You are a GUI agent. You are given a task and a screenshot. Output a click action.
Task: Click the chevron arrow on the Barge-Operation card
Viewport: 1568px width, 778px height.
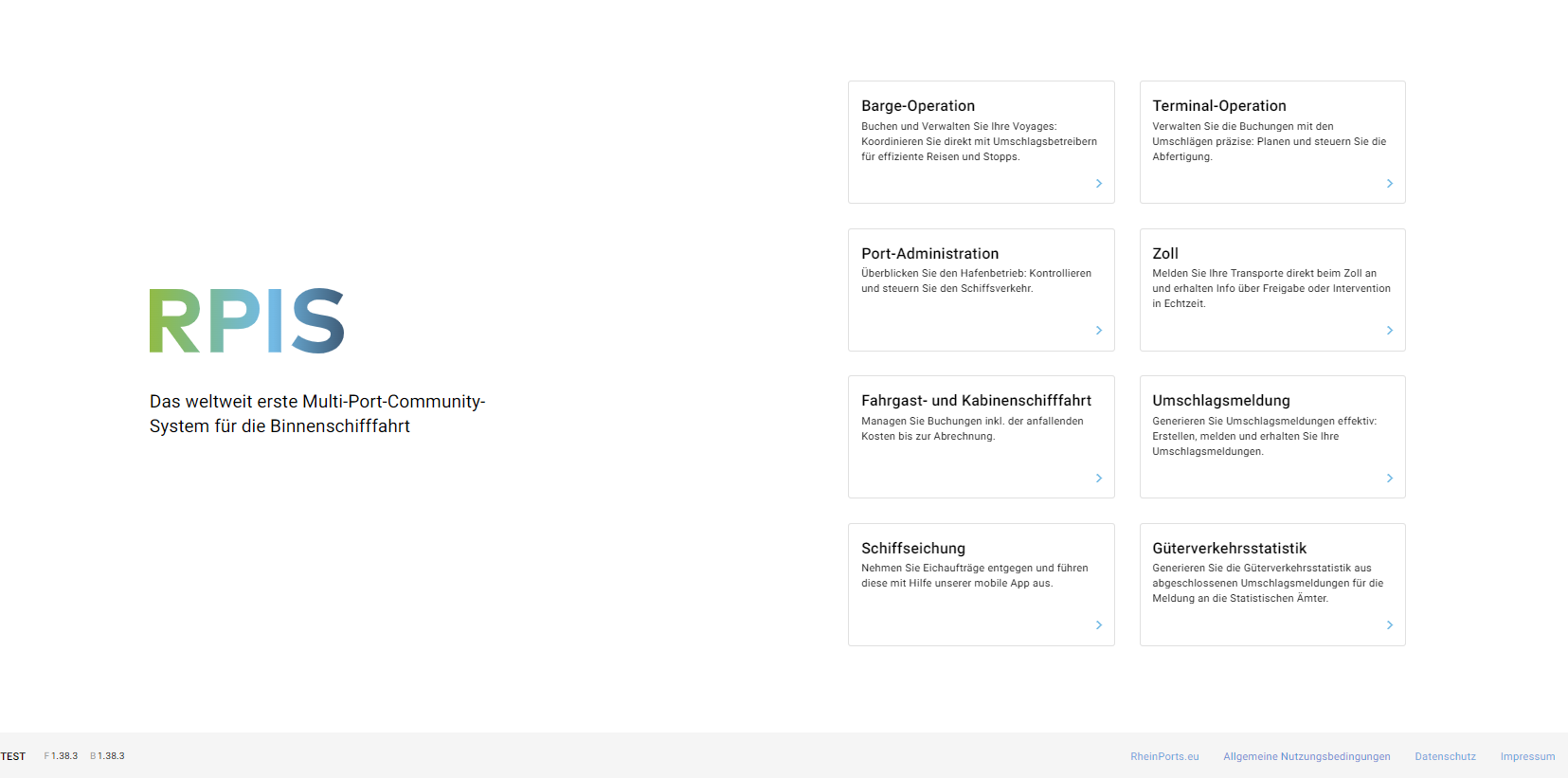[x=1099, y=184]
